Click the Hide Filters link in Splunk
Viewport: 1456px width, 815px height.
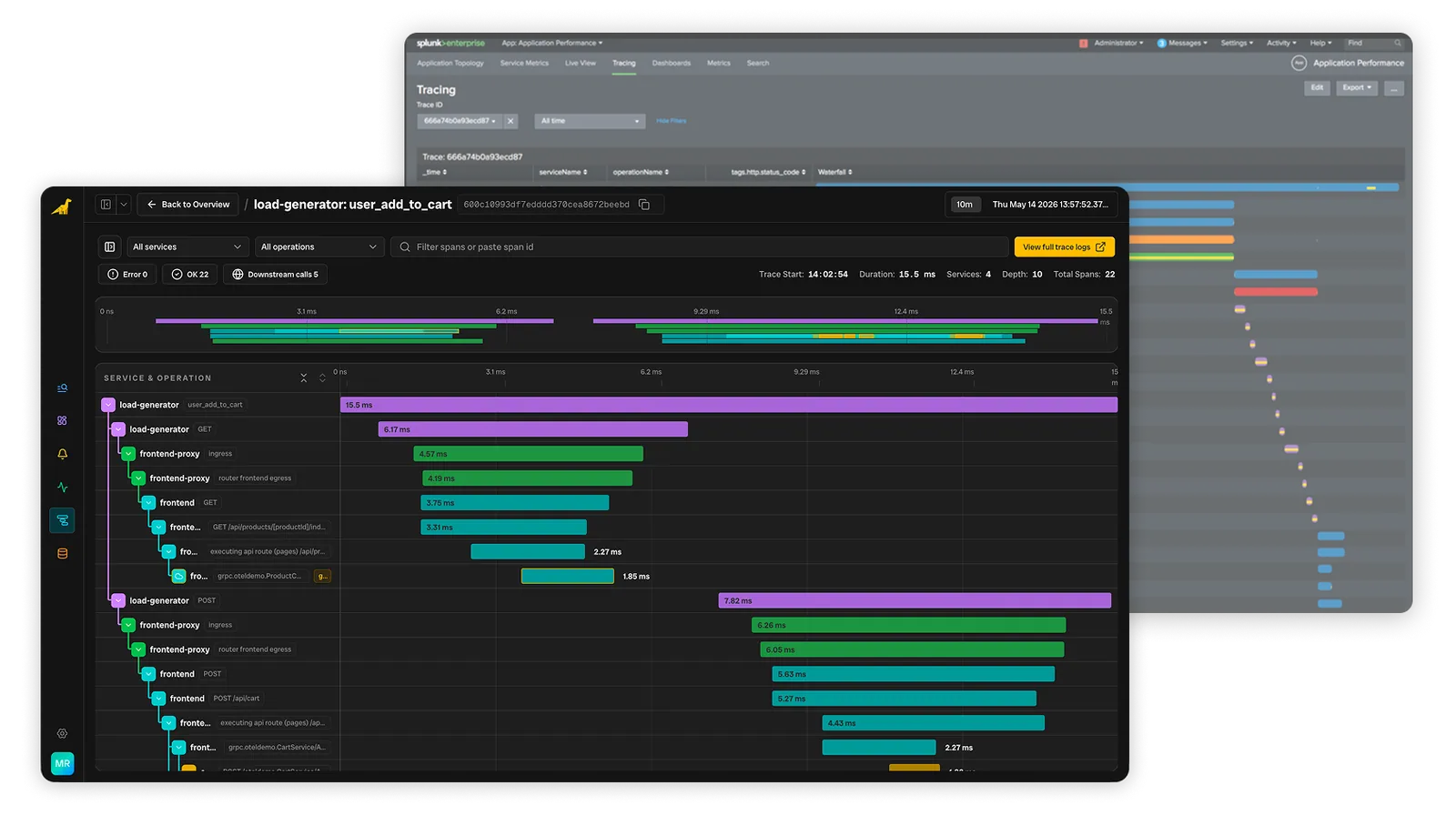pos(671,121)
